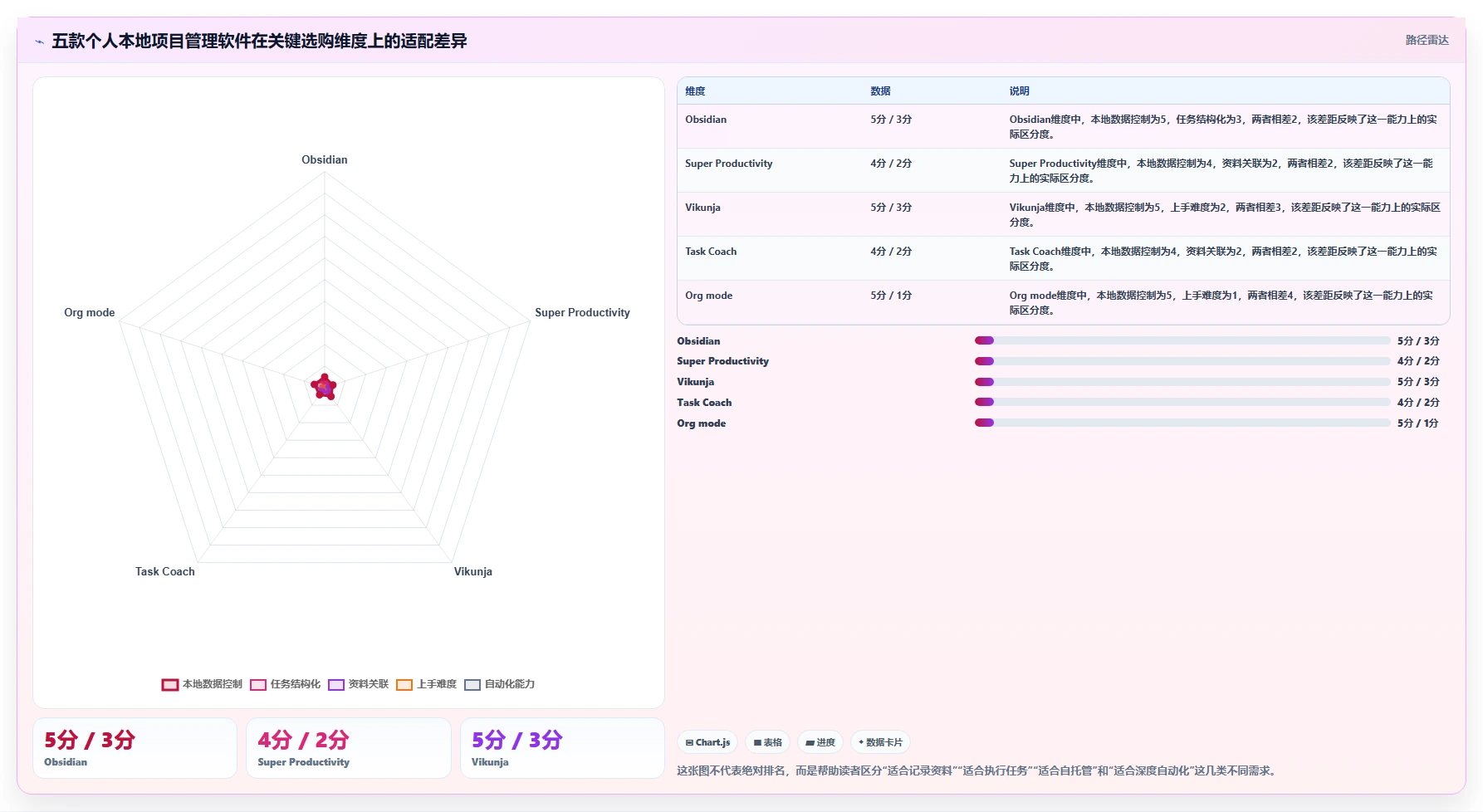The width and height of the screenshot is (1483, 812).
Task: Click the 维度 column header
Action: click(695, 91)
